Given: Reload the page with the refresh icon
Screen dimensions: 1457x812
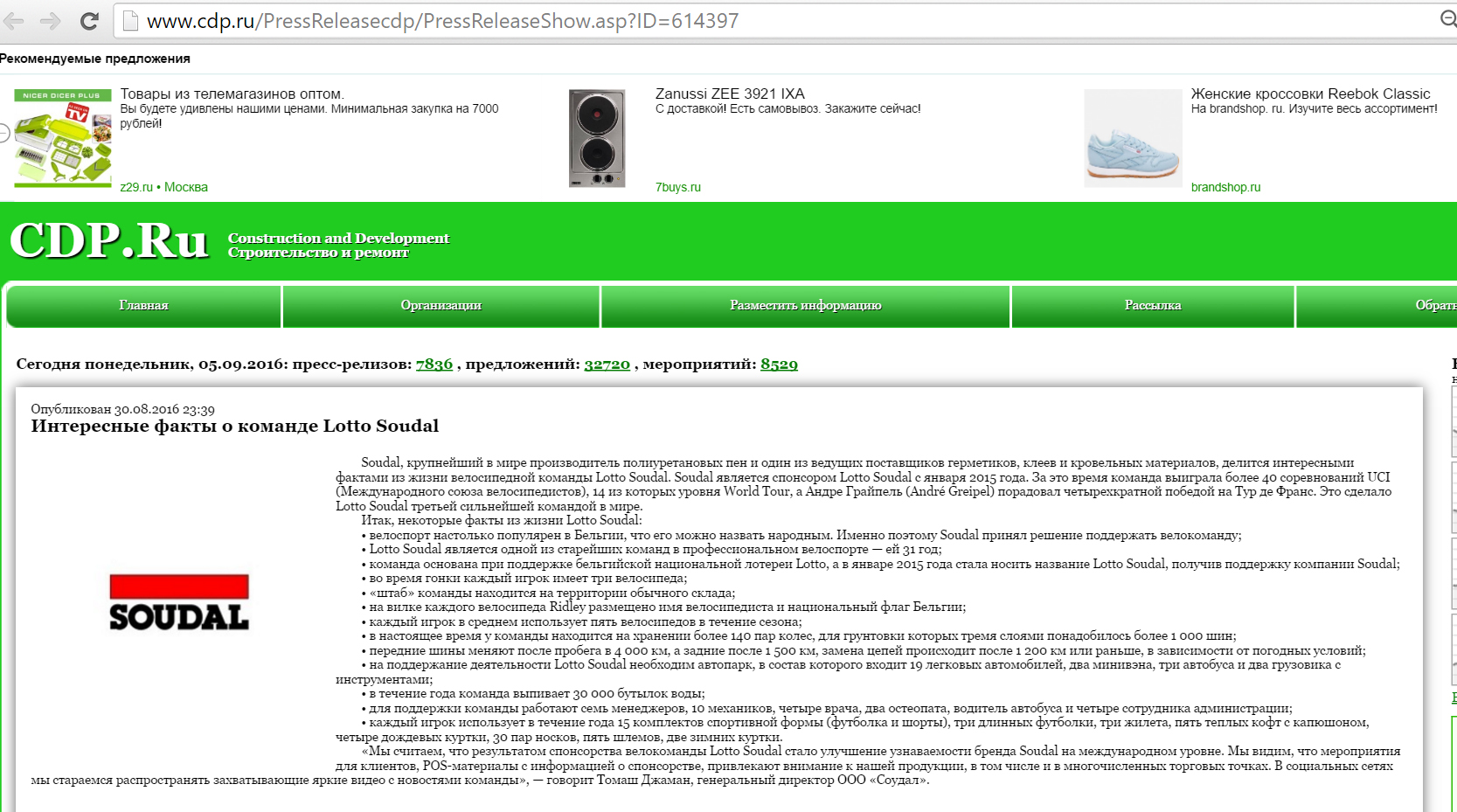Looking at the screenshot, I should (x=89, y=21).
